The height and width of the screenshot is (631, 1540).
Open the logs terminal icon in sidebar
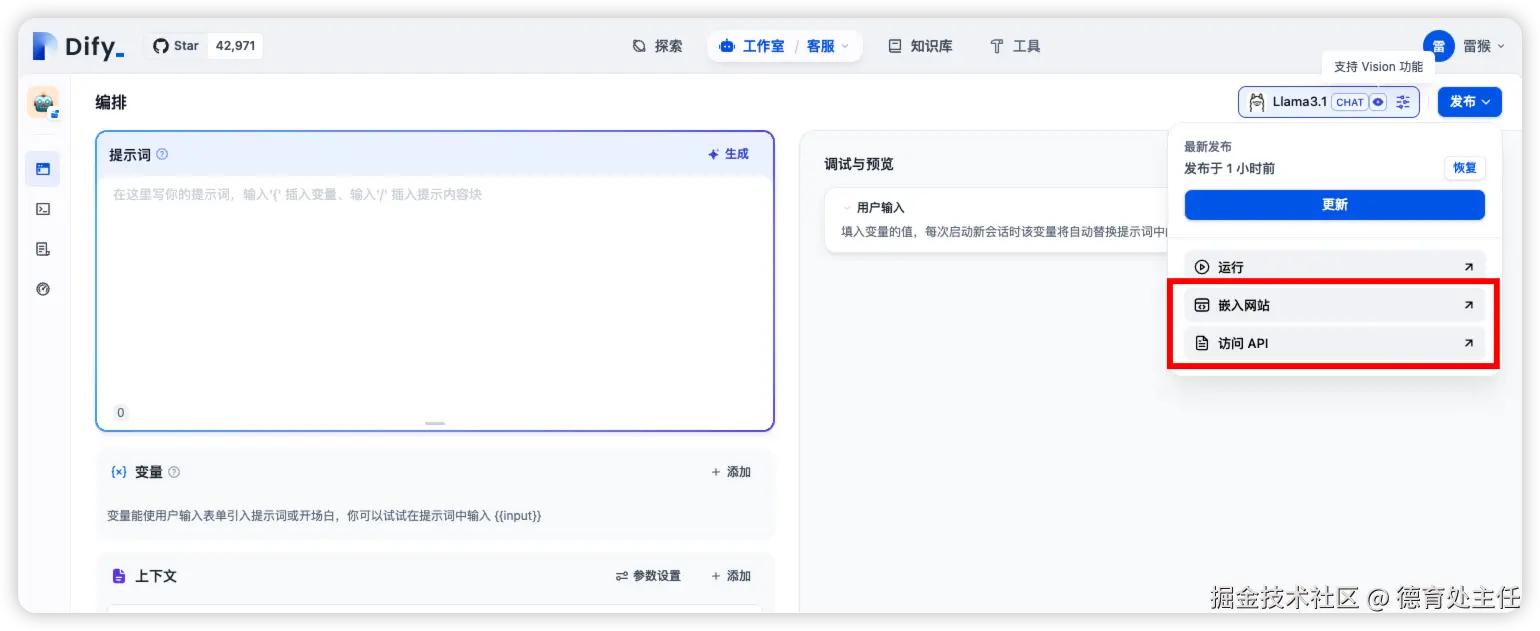click(x=42, y=208)
